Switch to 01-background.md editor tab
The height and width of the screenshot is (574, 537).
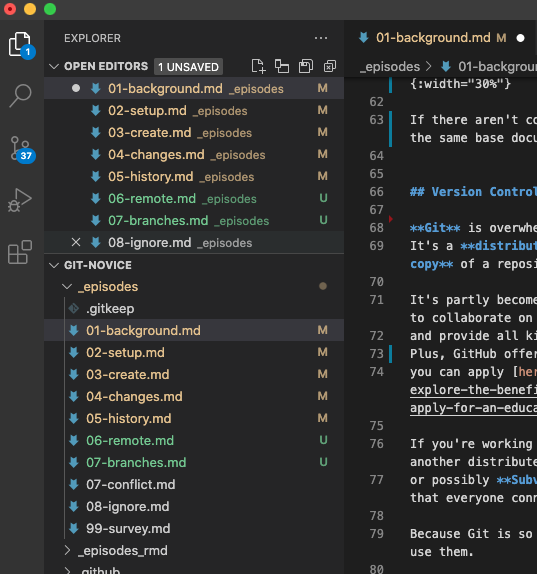point(441,38)
